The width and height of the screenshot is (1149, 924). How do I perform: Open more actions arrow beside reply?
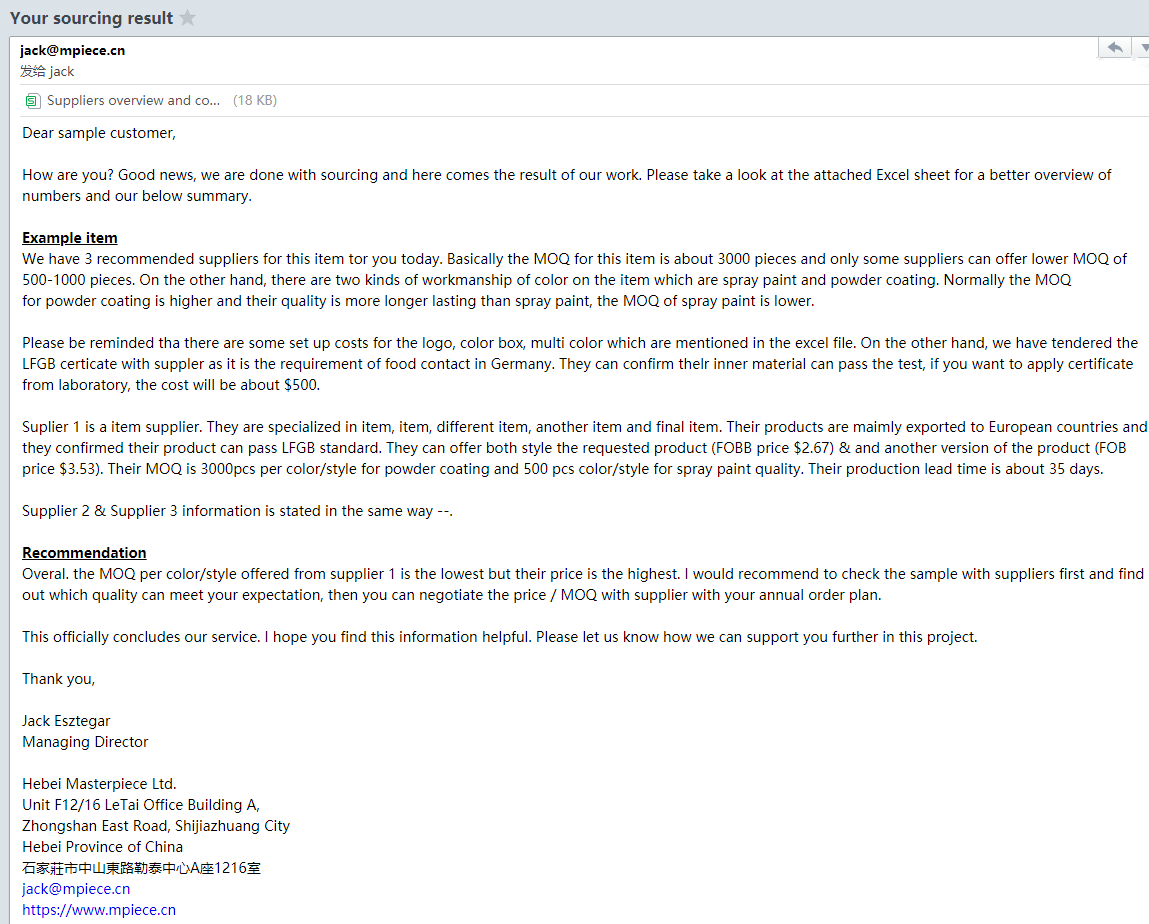(1142, 48)
